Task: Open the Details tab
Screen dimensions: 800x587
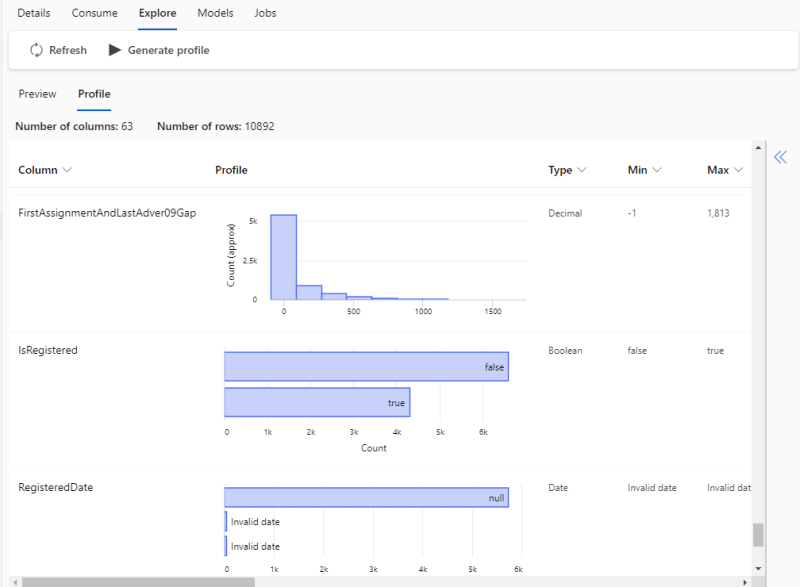Action: (x=34, y=13)
